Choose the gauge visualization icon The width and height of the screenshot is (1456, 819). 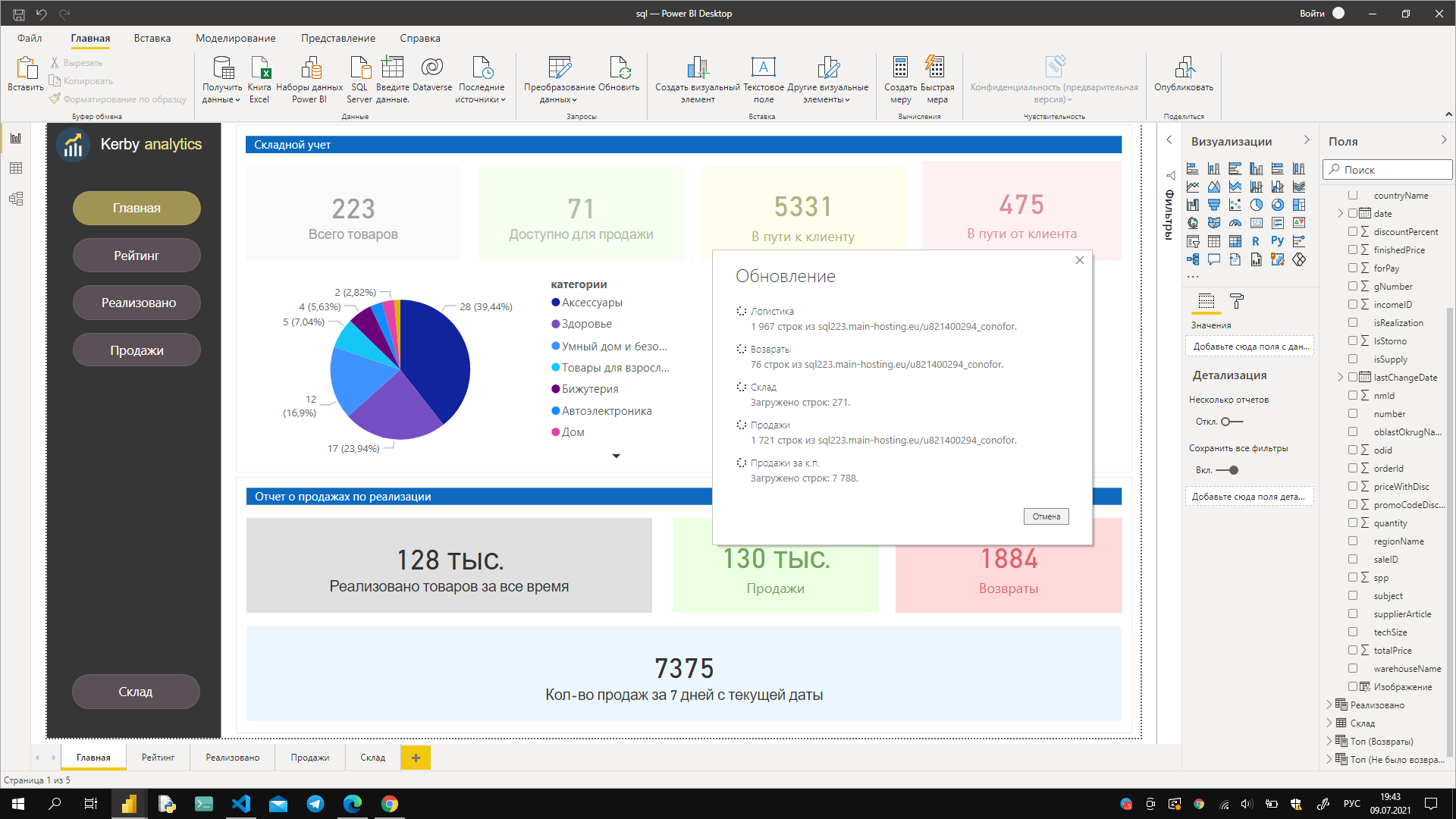1235,223
